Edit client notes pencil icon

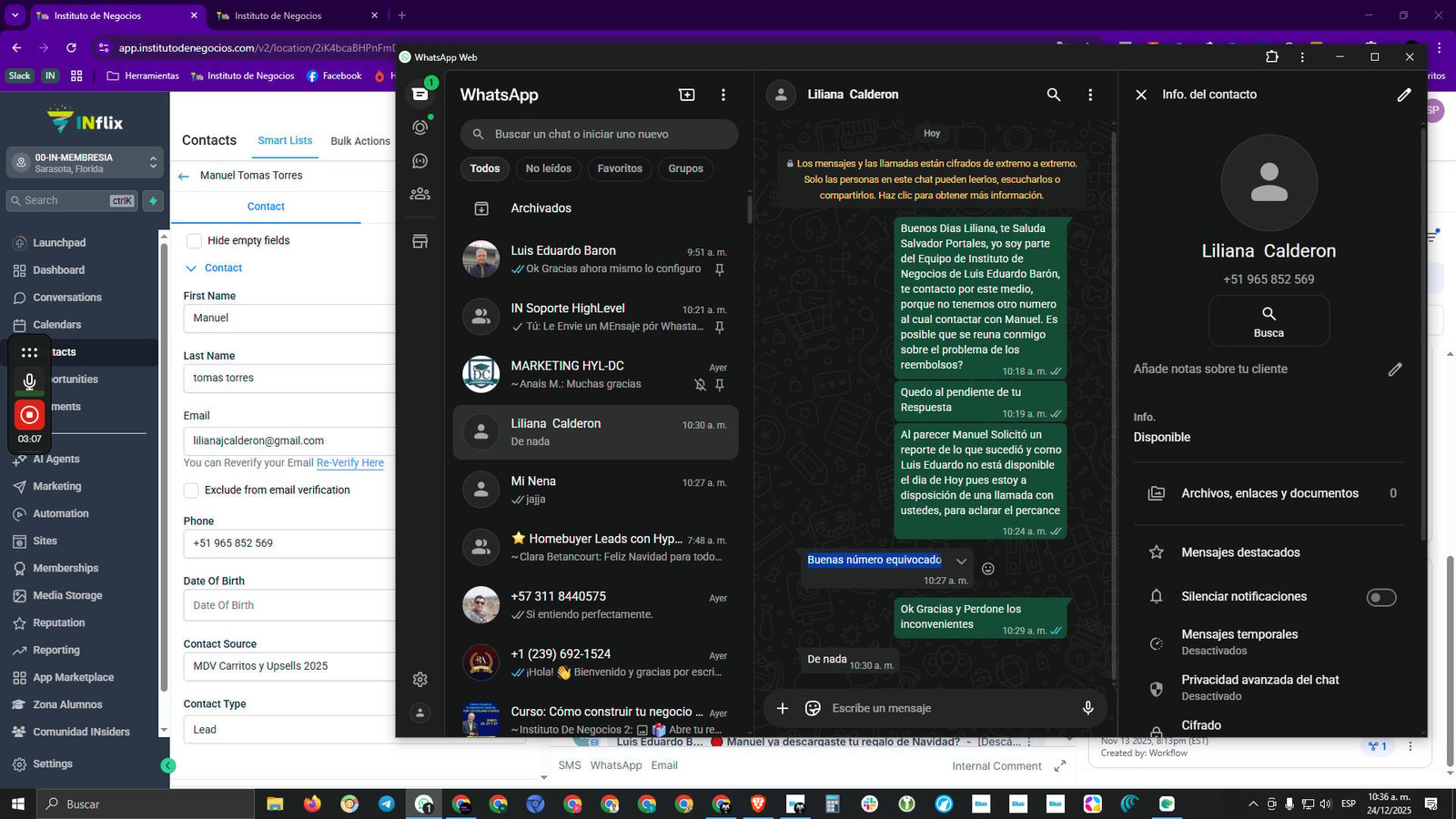1395,369
